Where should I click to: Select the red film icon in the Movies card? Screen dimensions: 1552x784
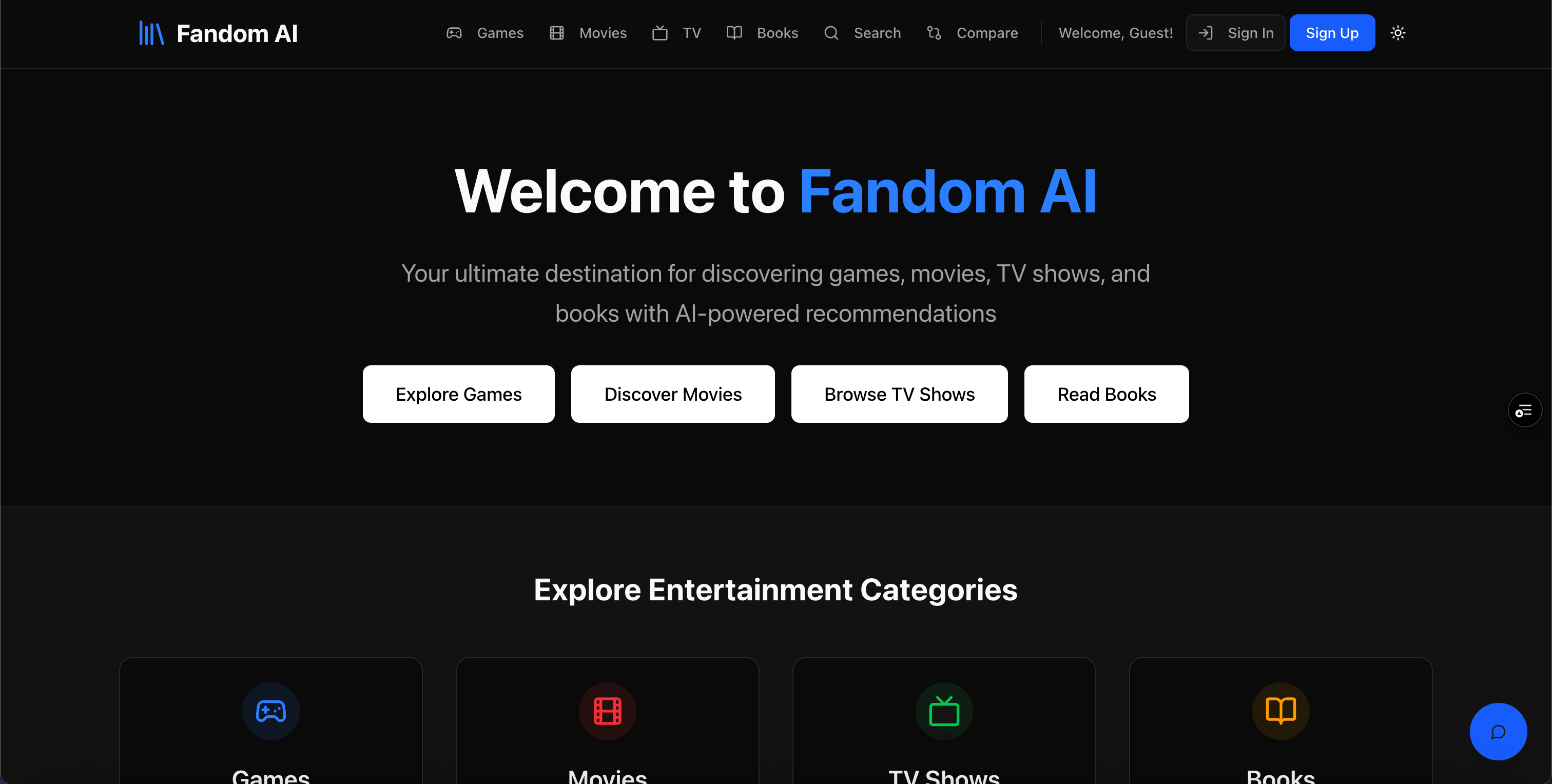tap(607, 711)
